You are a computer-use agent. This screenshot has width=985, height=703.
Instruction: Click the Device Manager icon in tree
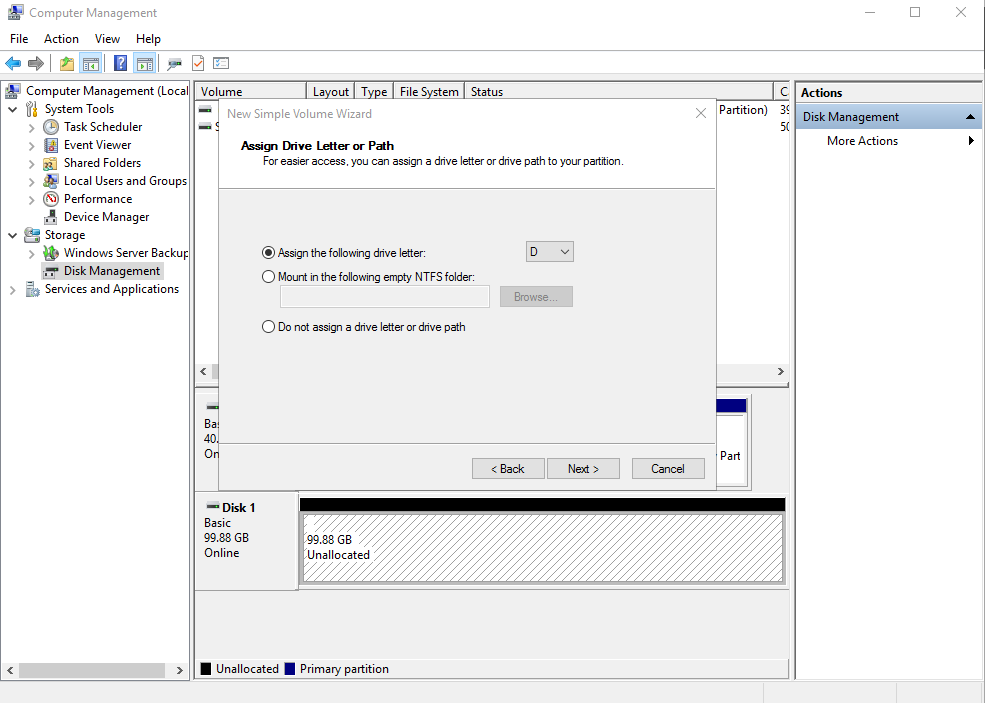coord(51,217)
